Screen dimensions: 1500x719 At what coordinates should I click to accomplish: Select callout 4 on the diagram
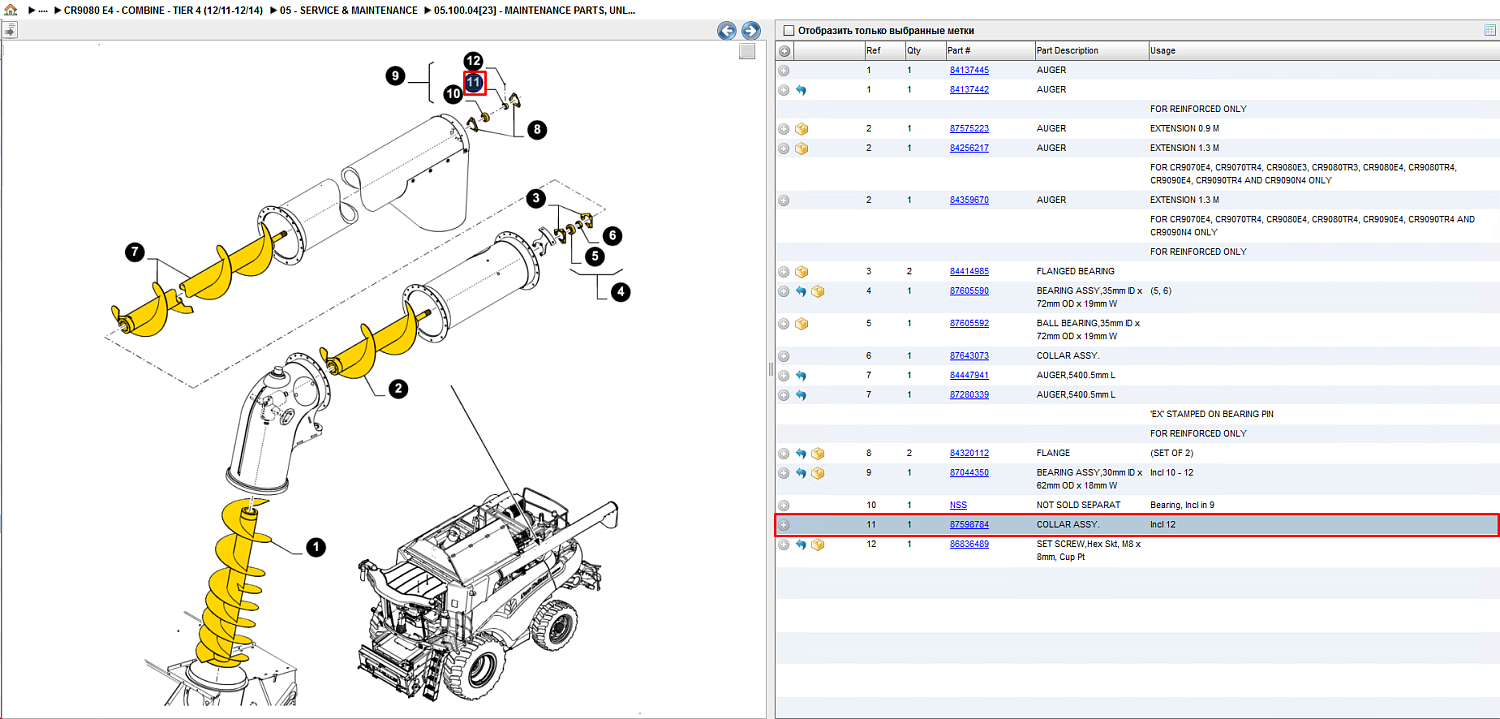(621, 293)
